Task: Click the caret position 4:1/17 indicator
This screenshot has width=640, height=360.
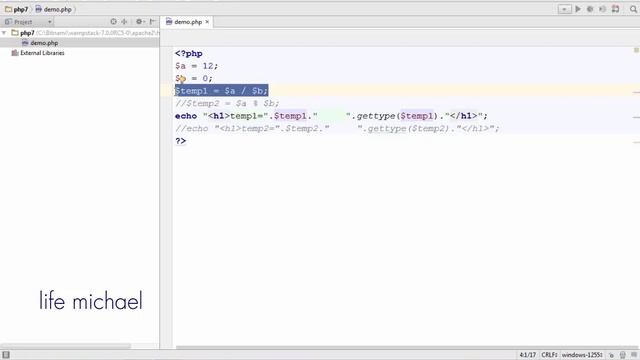Action: 527,355
